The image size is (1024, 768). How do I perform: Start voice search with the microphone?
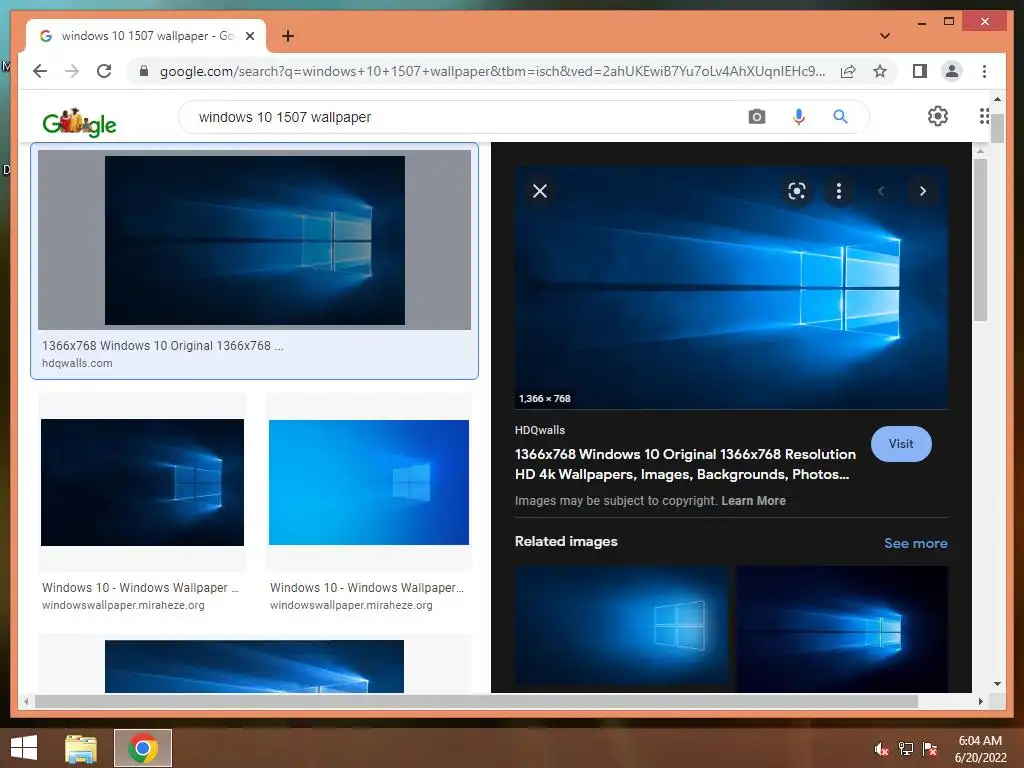pyautogui.click(x=798, y=117)
